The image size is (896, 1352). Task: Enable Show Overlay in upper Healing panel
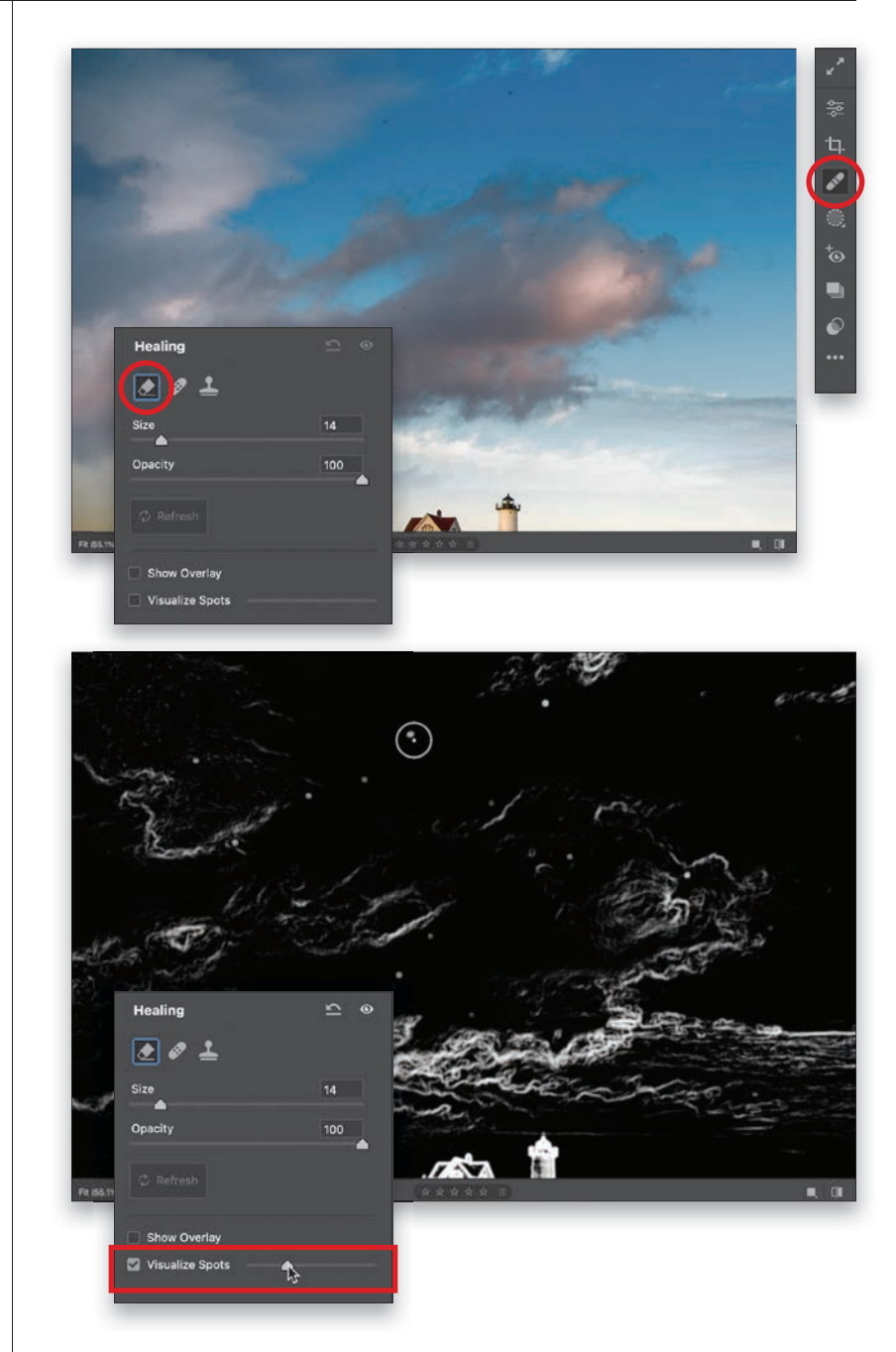pos(135,573)
